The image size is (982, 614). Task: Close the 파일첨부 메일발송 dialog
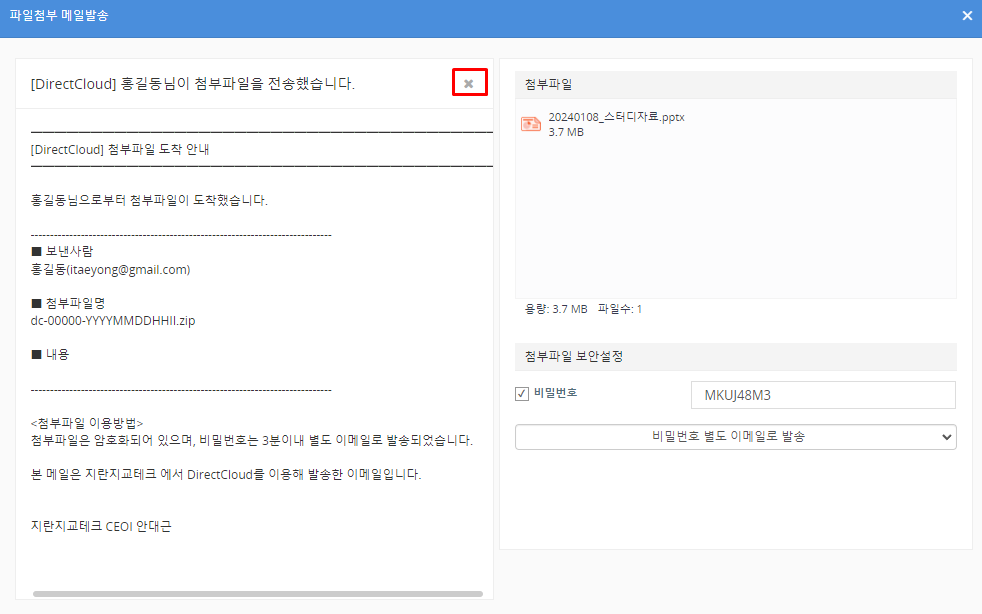[966, 16]
